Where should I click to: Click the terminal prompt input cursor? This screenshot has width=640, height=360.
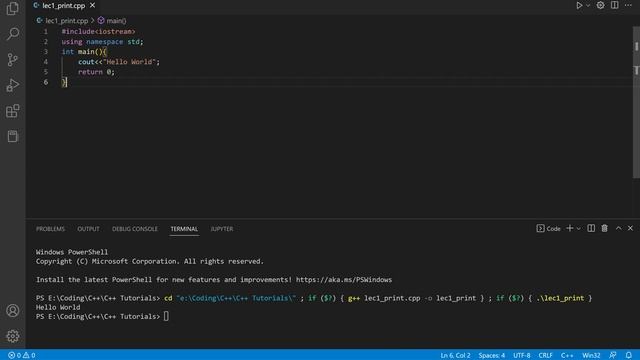(166, 316)
